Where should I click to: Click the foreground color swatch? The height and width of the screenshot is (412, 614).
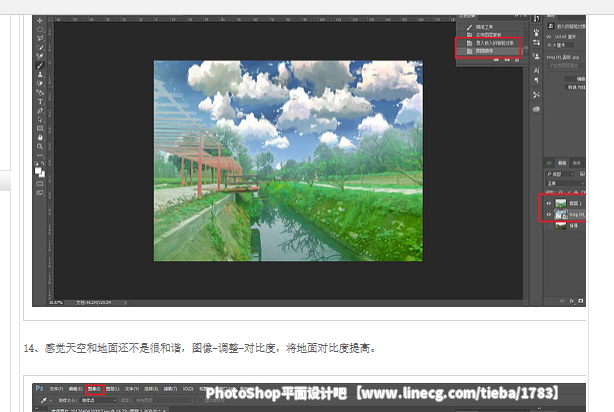[38, 170]
